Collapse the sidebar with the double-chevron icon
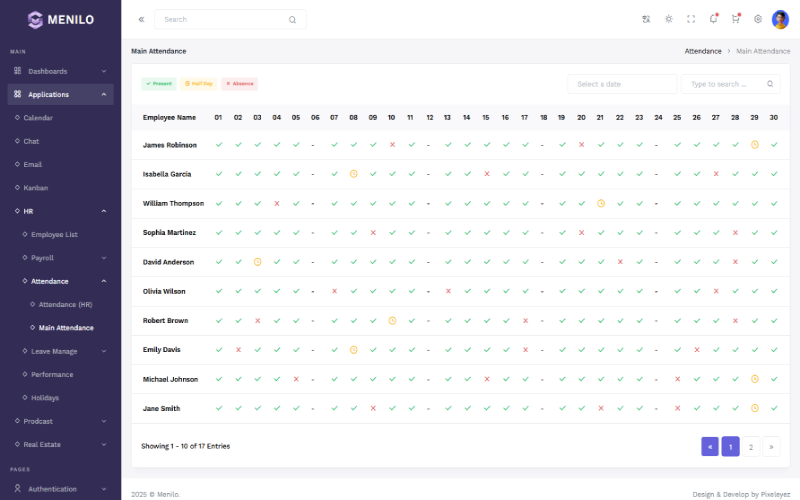Screen dimensions: 800x500 point(141,19)
